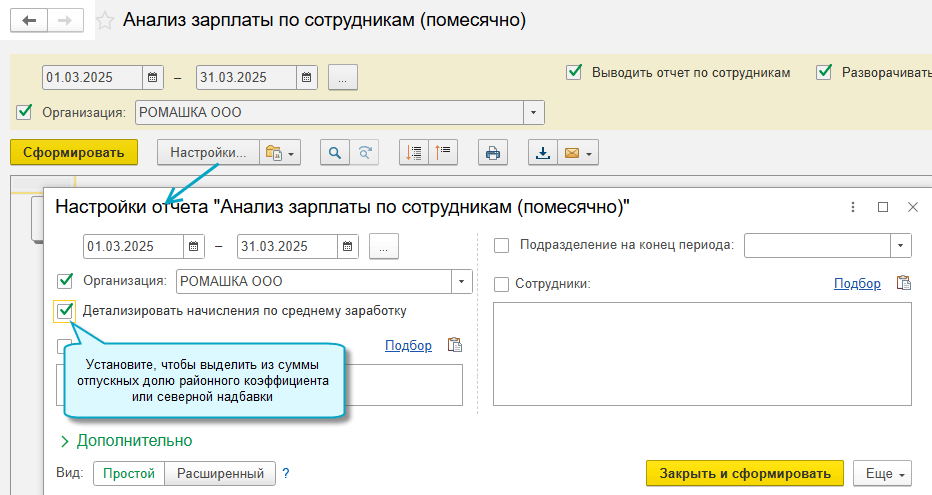This screenshot has height=495, width=932.
Task: Click the save report download icon
Action: (x=543, y=153)
